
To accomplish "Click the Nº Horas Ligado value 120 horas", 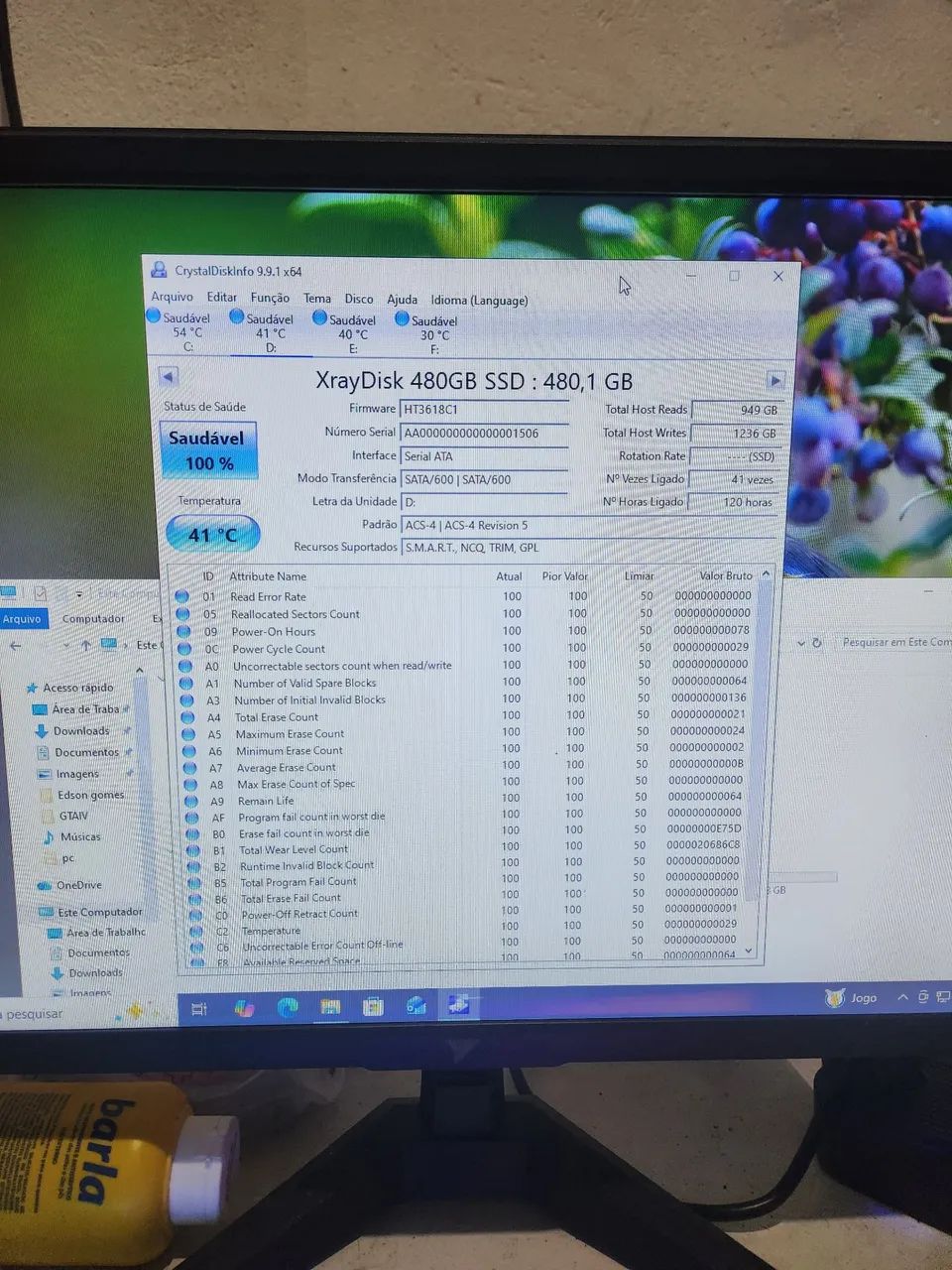I will click(x=733, y=502).
